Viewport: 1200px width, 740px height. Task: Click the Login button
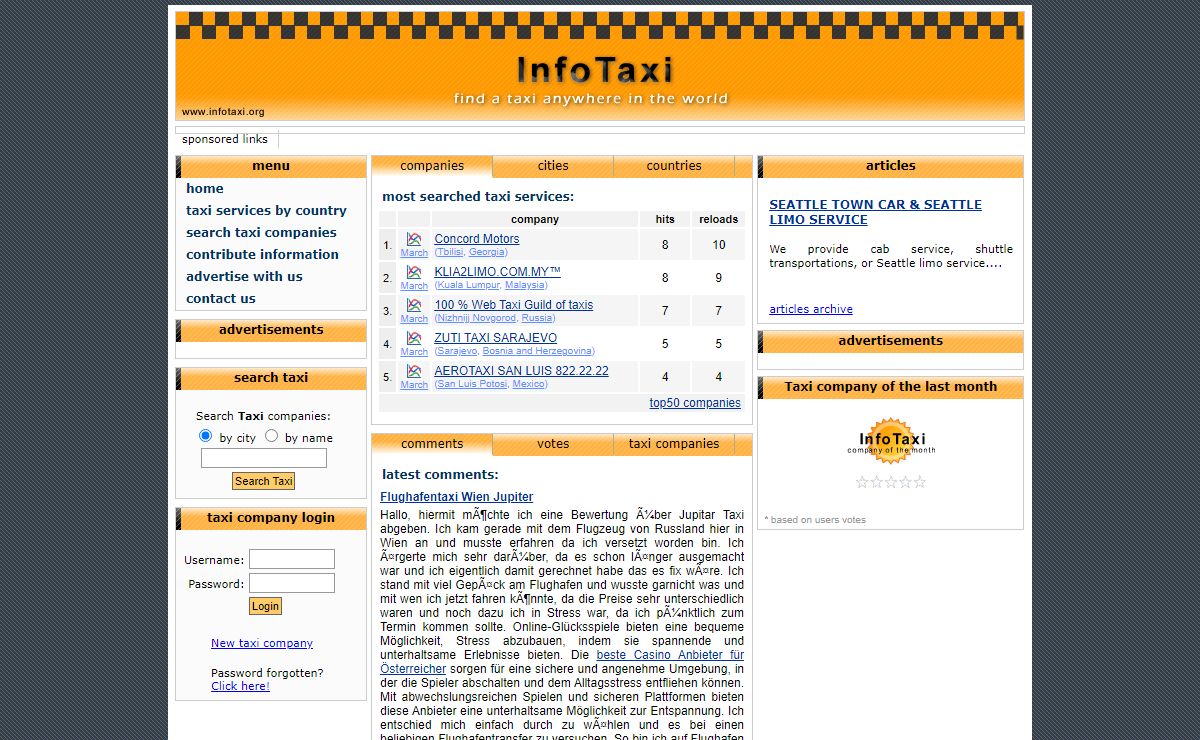[x=265, y=606]
